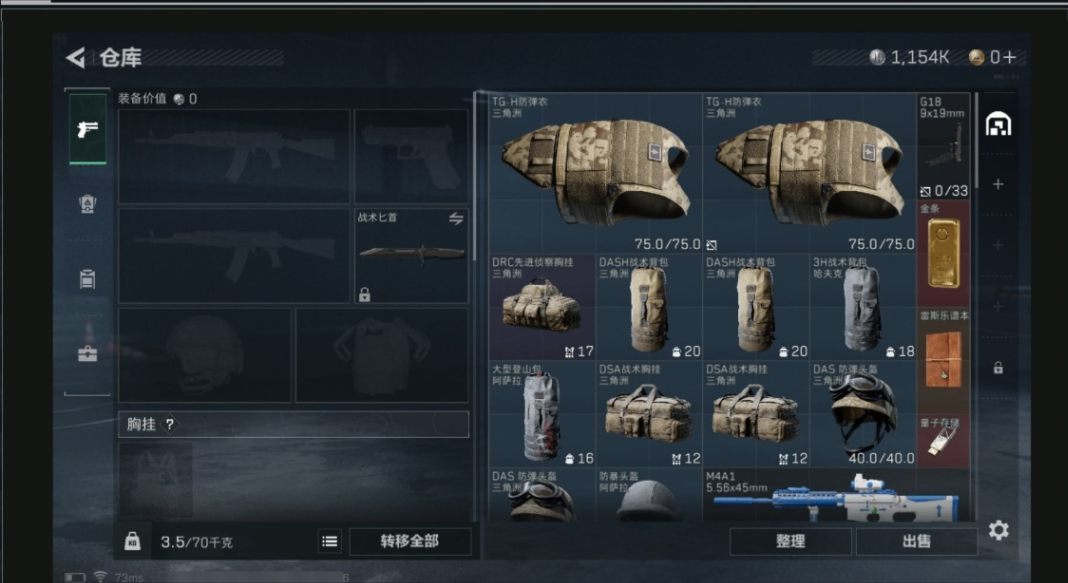This screenshot has height=583, width=1068.
Task: Click the swap arrows on 战术匕首 slot
Action: click(x=456, y=219)
